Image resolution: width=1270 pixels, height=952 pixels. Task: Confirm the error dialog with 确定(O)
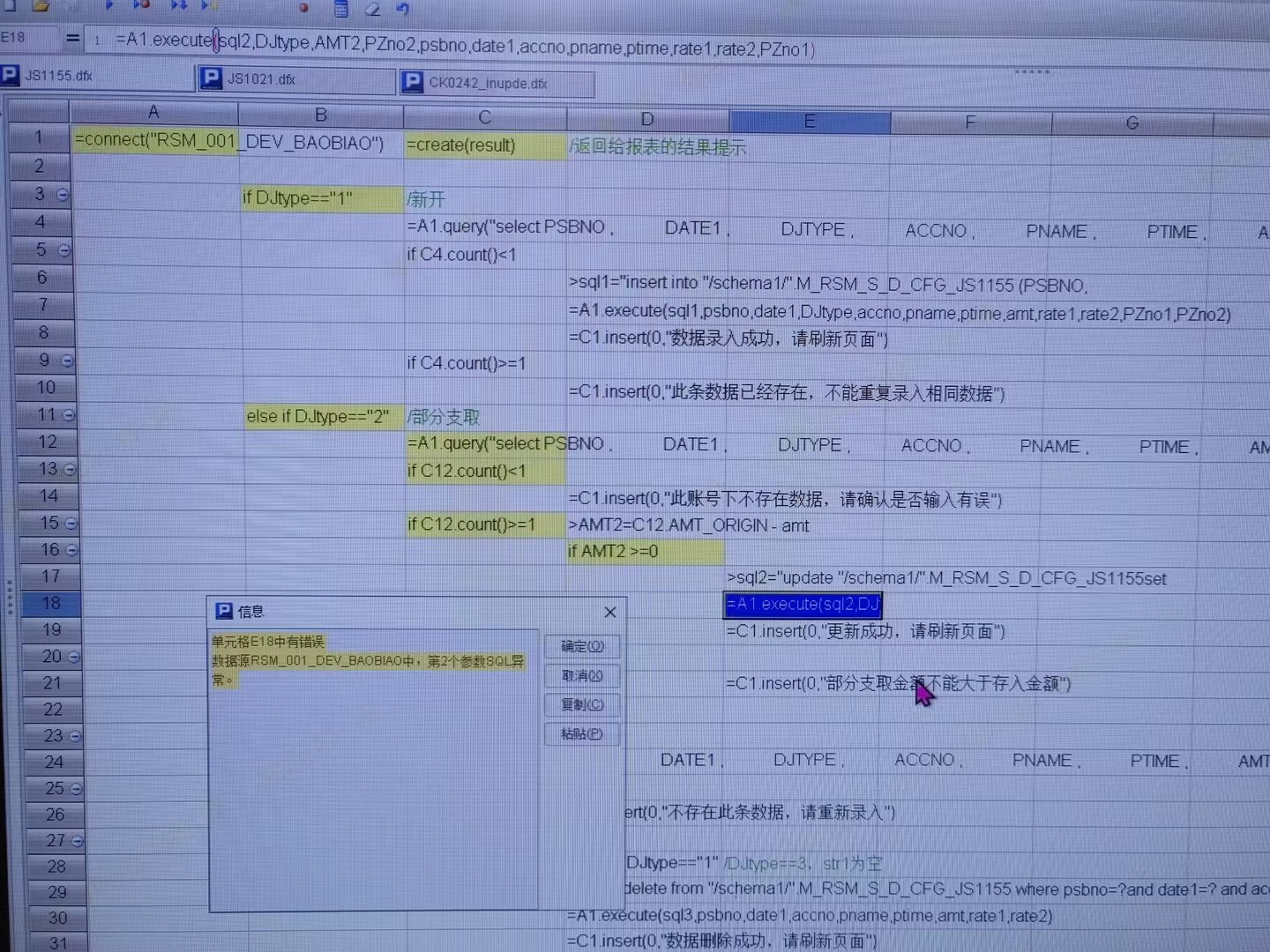coord(582,646)
